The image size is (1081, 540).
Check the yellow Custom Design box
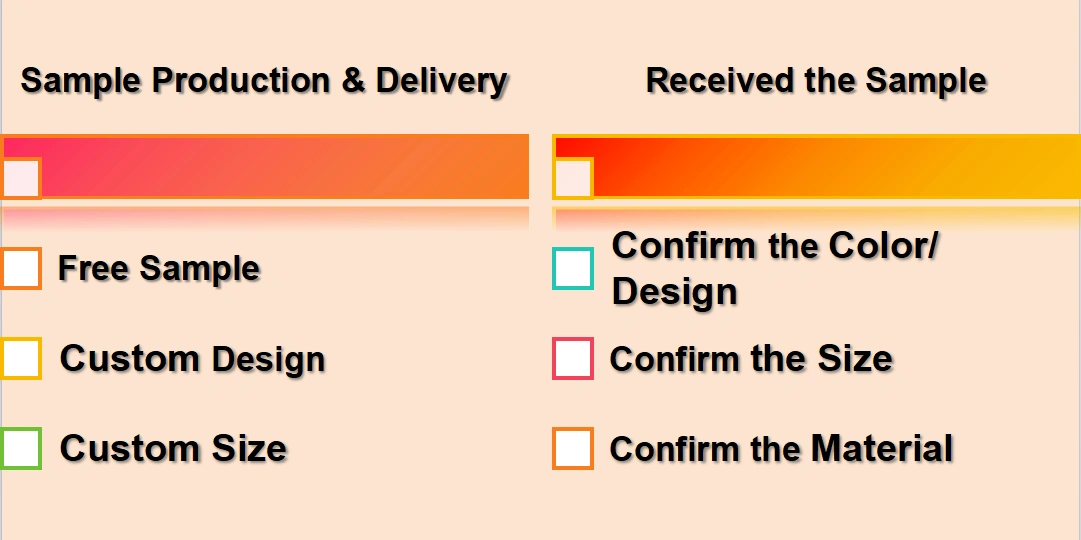coord(21,359)
